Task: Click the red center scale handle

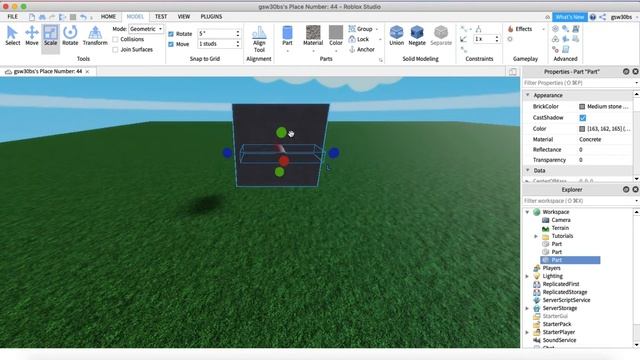Action: pos(284,161)
